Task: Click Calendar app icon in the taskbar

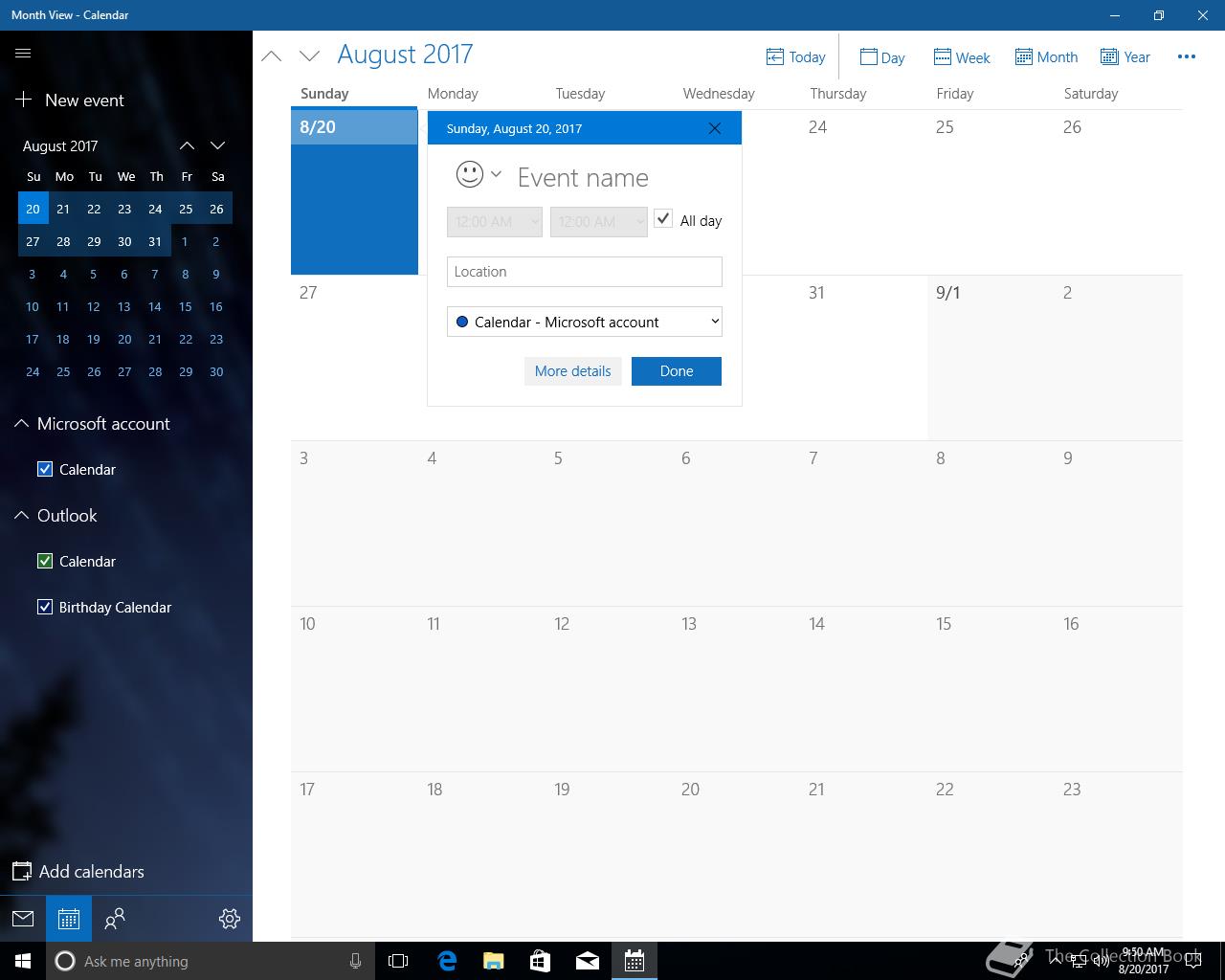Action: [634, 961]
